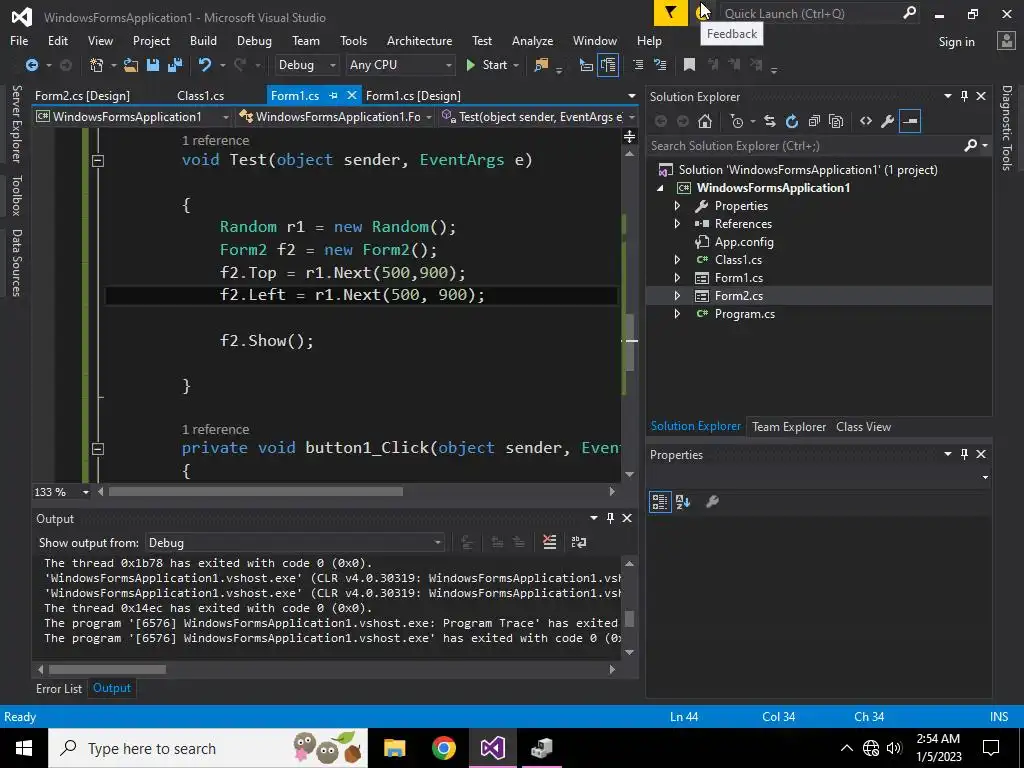Open the Test(object sender) member dropdown

click(538, 117)
